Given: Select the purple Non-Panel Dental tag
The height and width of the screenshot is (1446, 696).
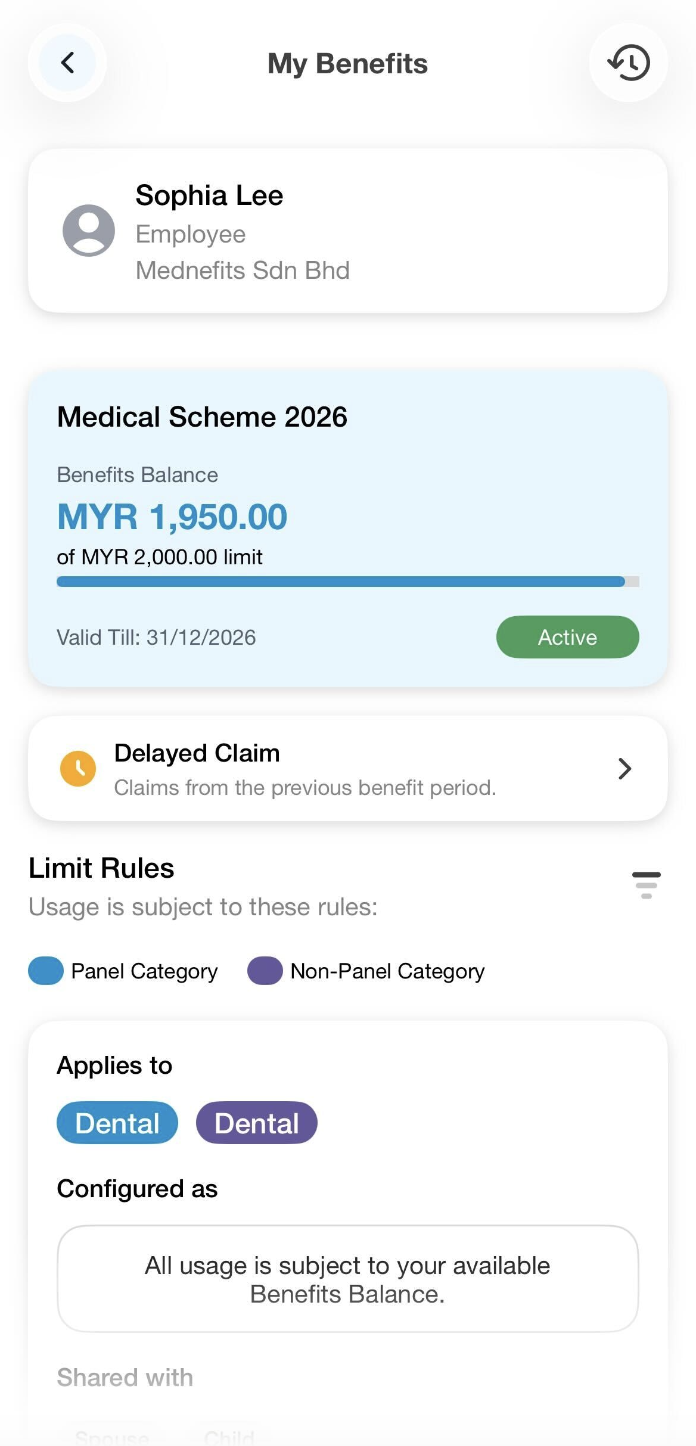Looking at the screenshot, I should (257, 1123).
